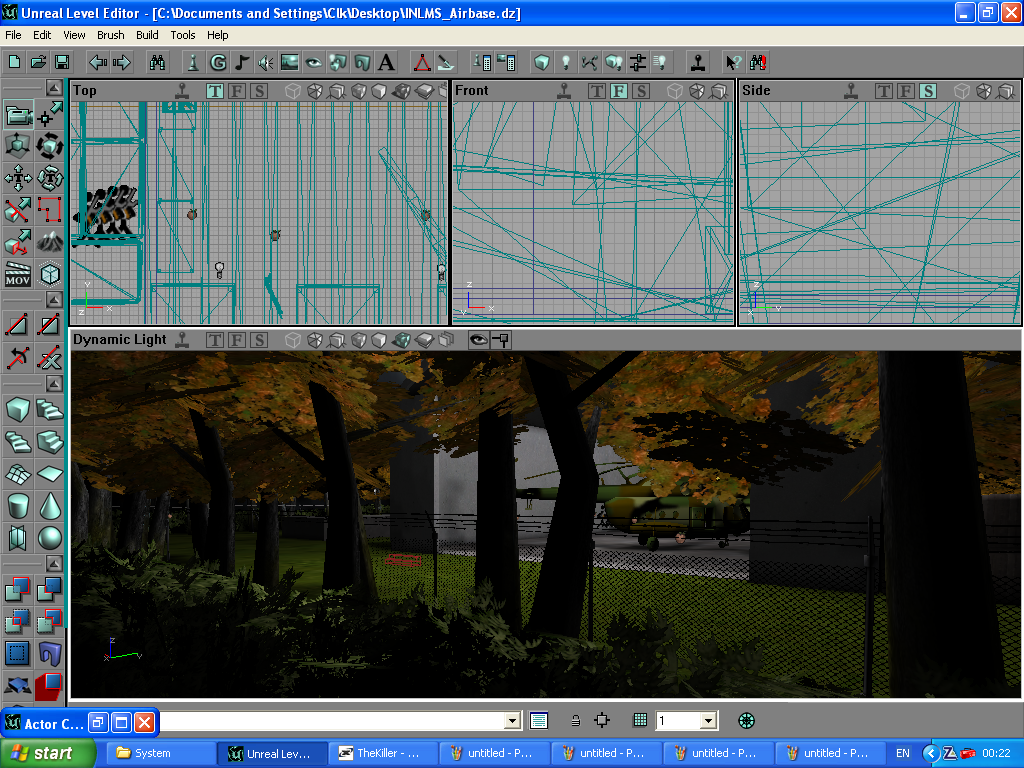The image size is (1024, 768).
Task: Open the grid size dropdown showing 1
Action: 708,720
